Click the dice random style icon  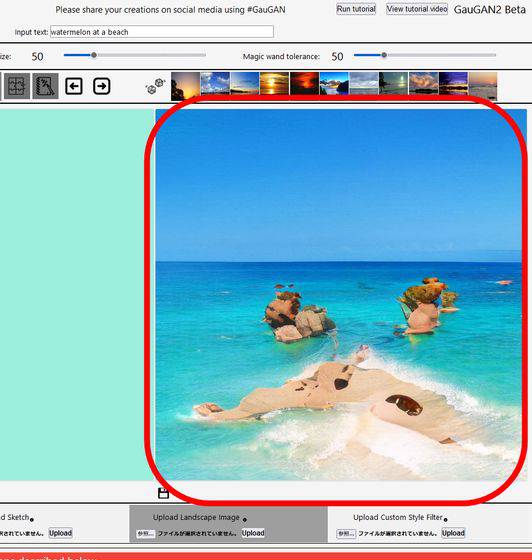pos(156,86)
